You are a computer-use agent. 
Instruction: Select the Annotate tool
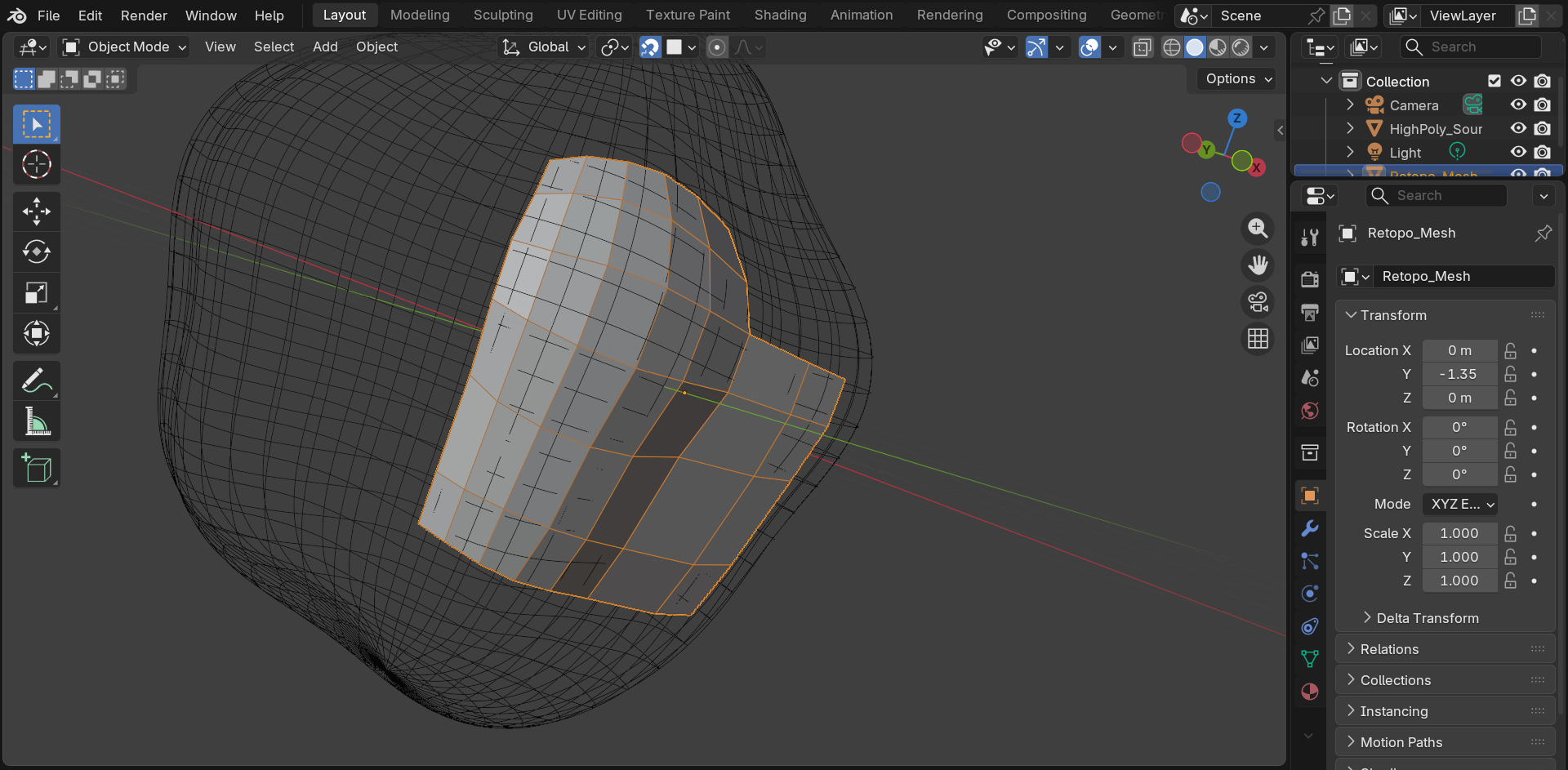click(36, 381)
